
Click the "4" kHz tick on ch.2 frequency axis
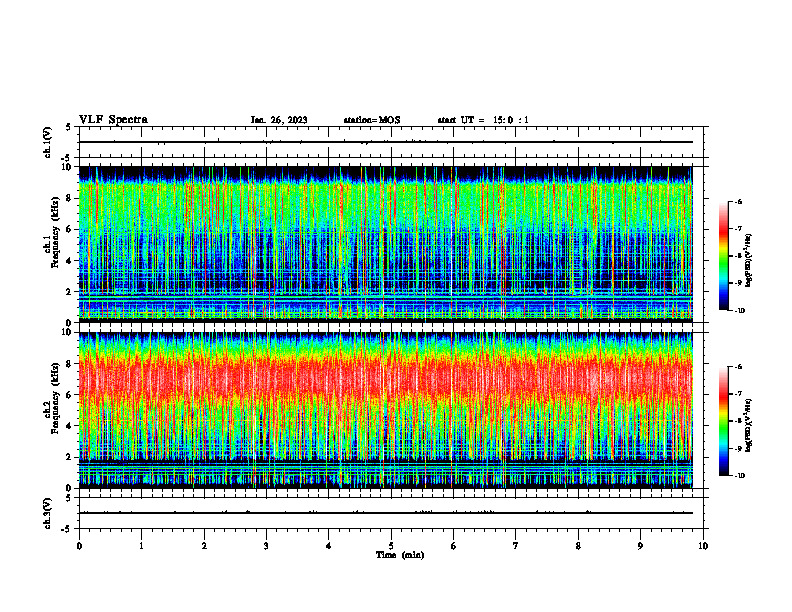(70, 426)
